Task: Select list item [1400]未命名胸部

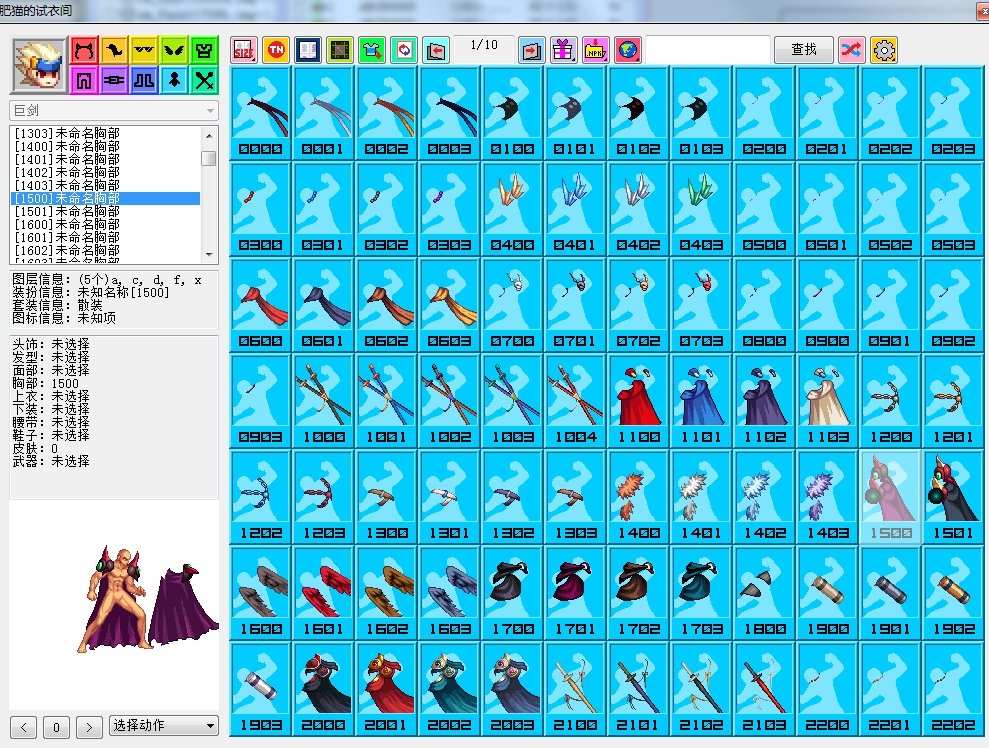Action: [x=105, y=146]
